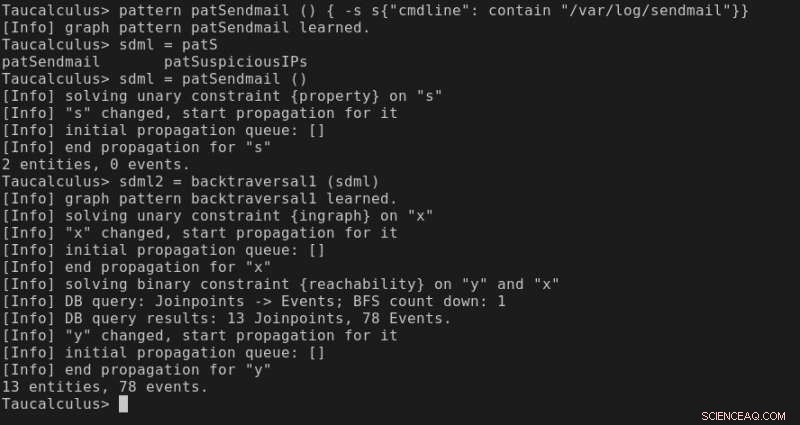
Task: Click the "13 entities, 78 events." result line
Action: 105,387
